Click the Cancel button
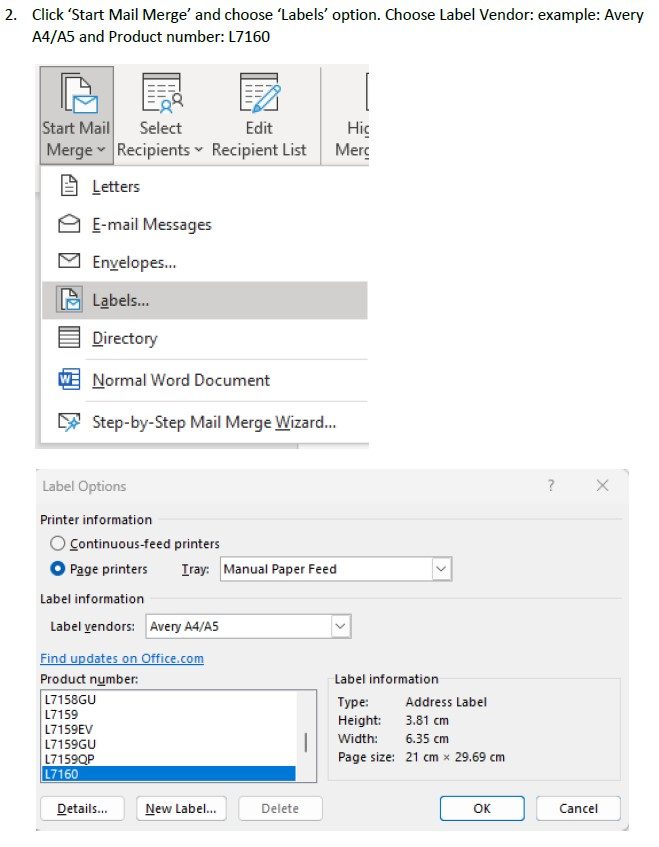The height and width of the screenshot is (847, 659). pos(578,808)
